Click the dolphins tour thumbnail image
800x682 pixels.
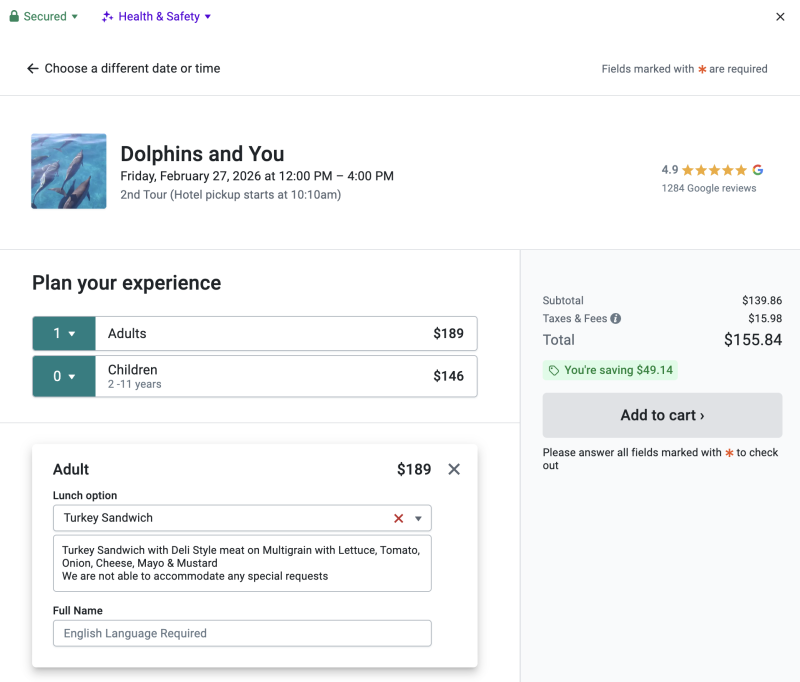pos(68,170)
